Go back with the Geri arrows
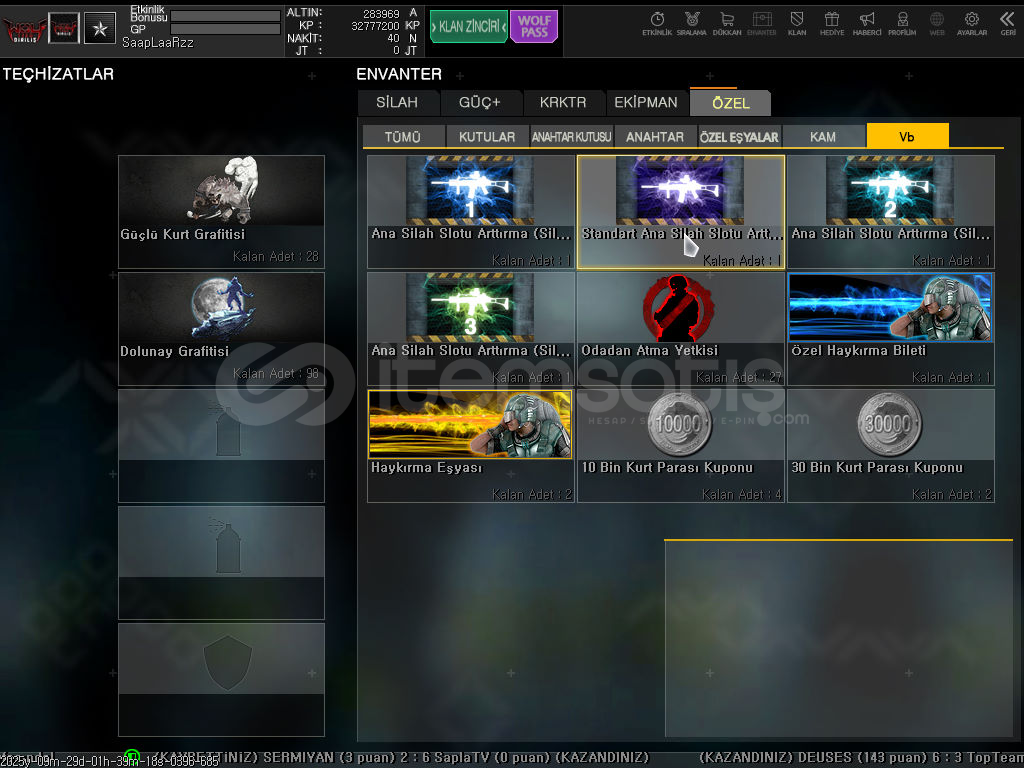This screenshot has width=1024, height=768. tap(1008, 24)
